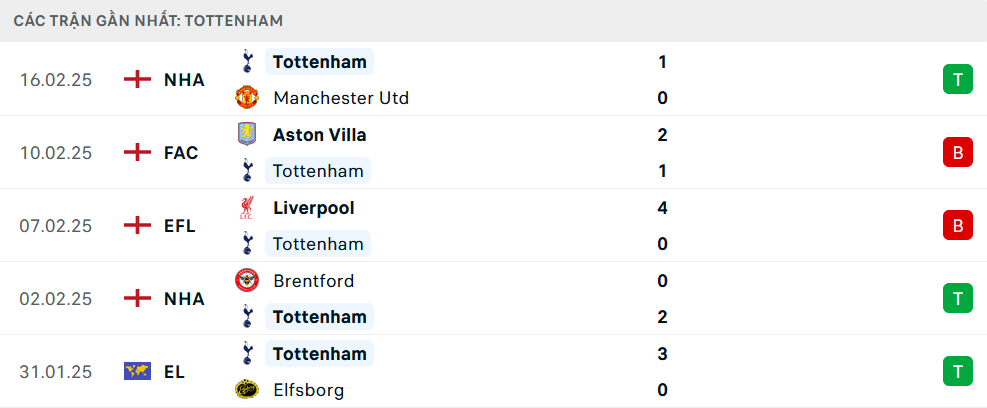The height and width of the screenshot is (408, 987).
Task: Click the Europa League flag icon
Action: (137, 371)
